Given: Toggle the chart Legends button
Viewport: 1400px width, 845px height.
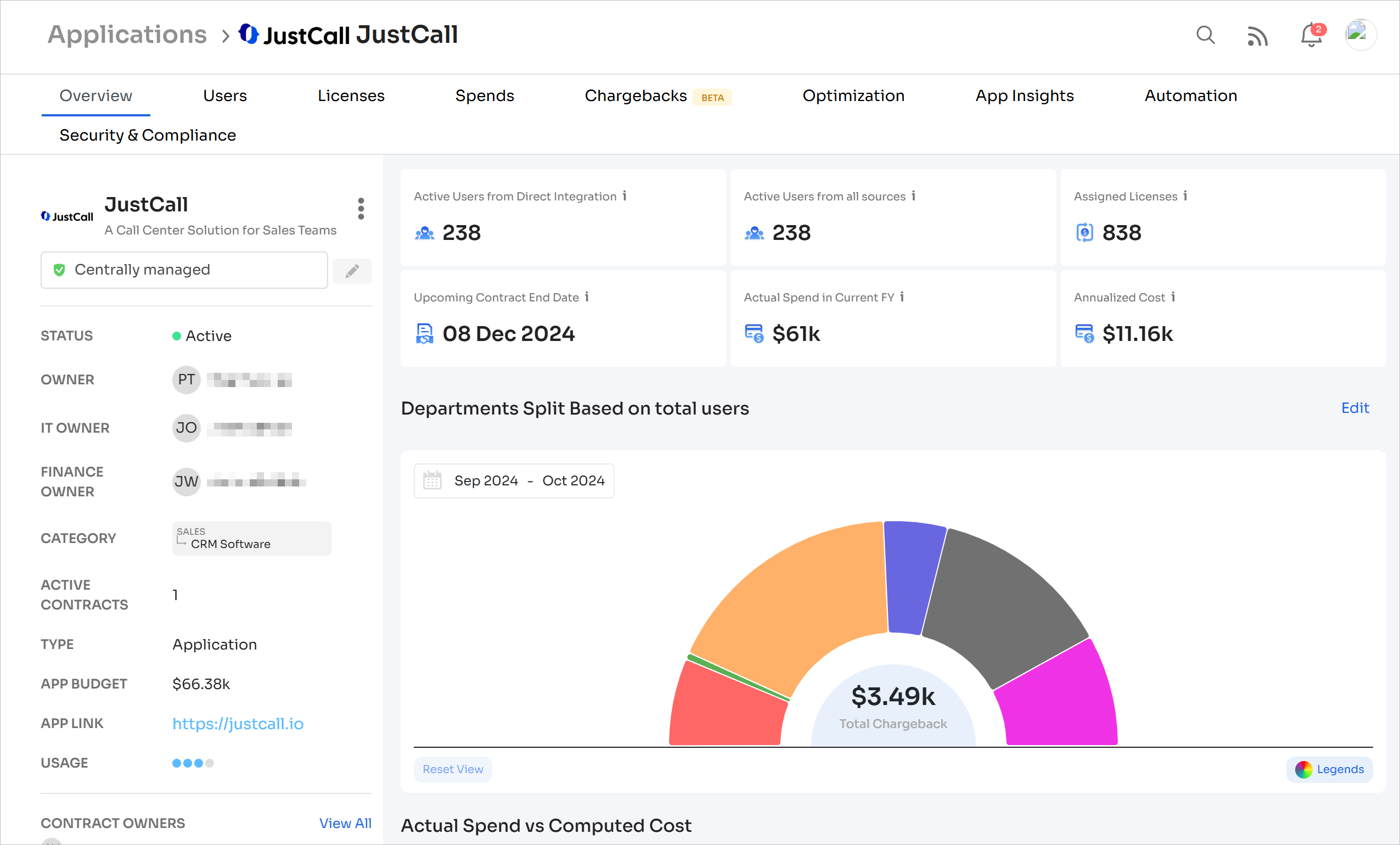Looking at the screenshot, I should click(1329, 769).
